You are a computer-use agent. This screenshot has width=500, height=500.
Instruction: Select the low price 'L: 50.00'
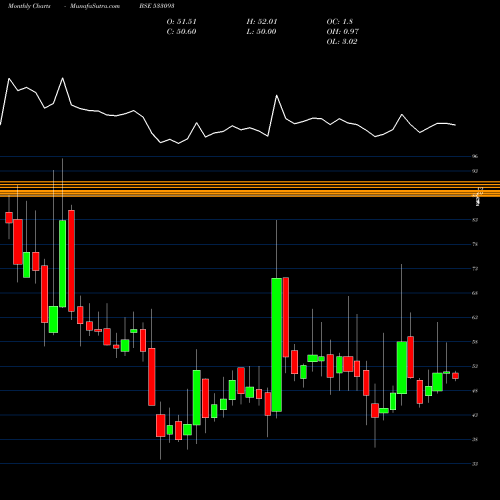[261, 32]
